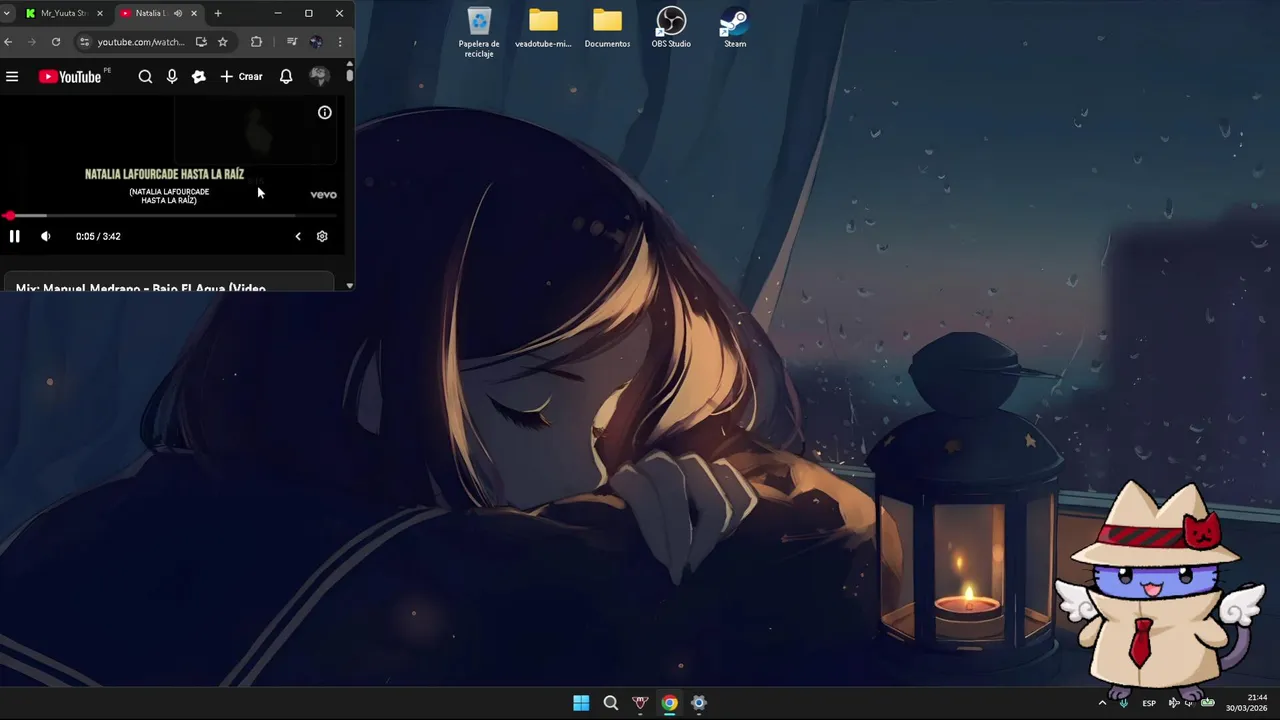Image resolution: width=1280 pixels, height=720 pixels.
Task: Close the Mr_Yuuta Stream tab
Action: tap(99, 13)
